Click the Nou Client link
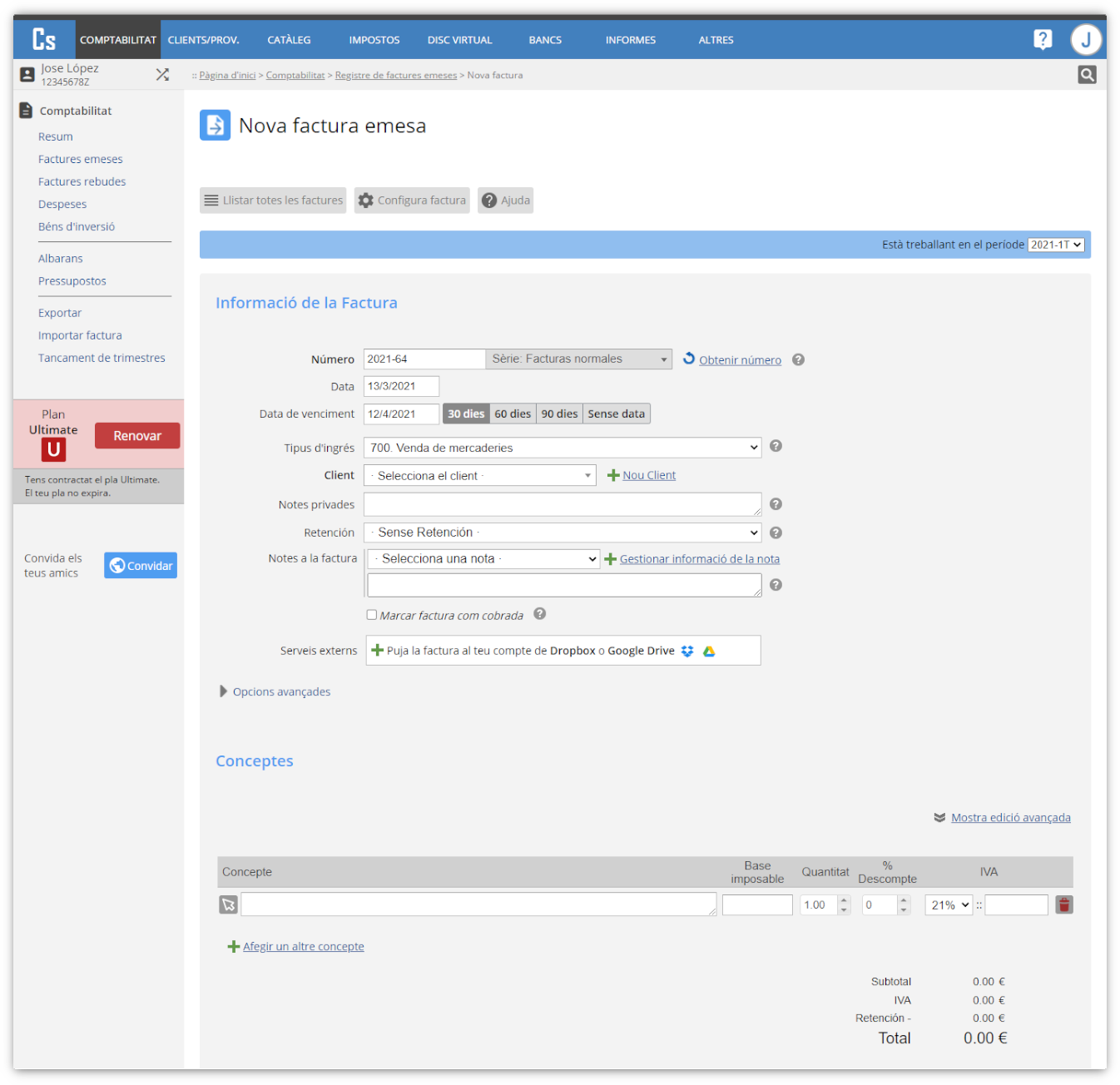Image resolution: width=1120 pixels, height=1085 pixels. click(649, 475)
